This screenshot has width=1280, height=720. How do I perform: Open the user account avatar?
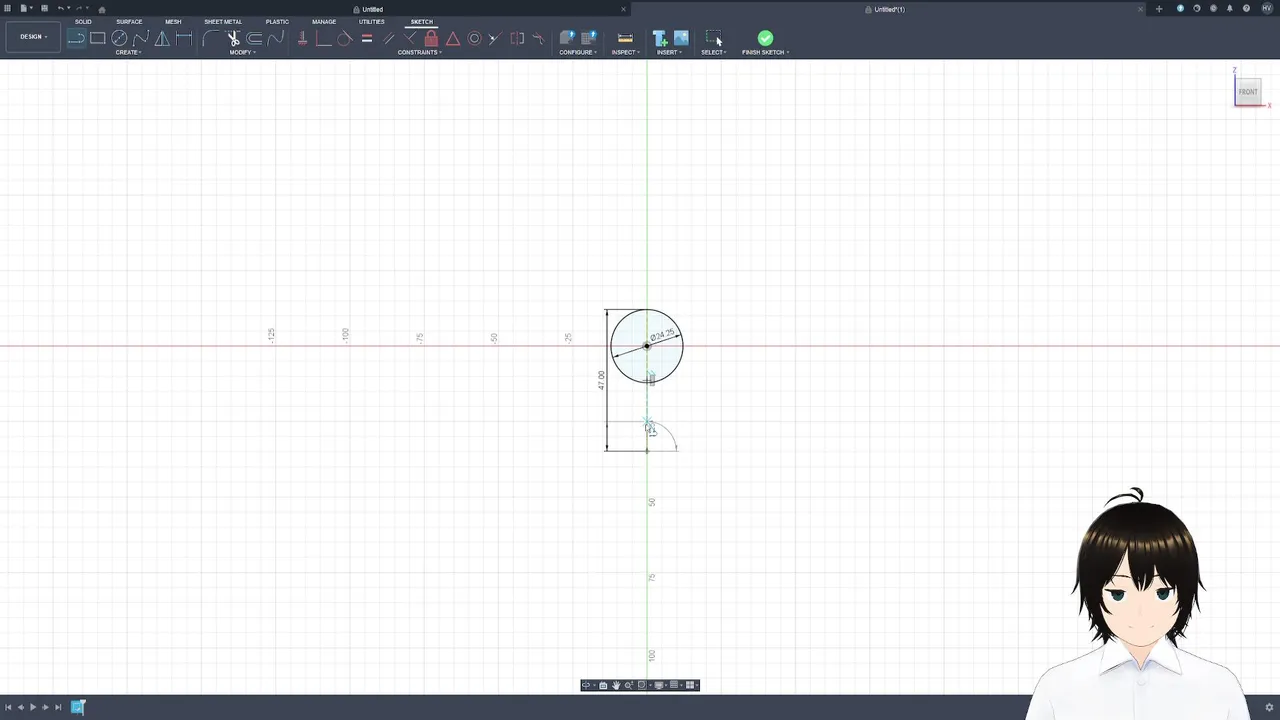click(1267, 9)
